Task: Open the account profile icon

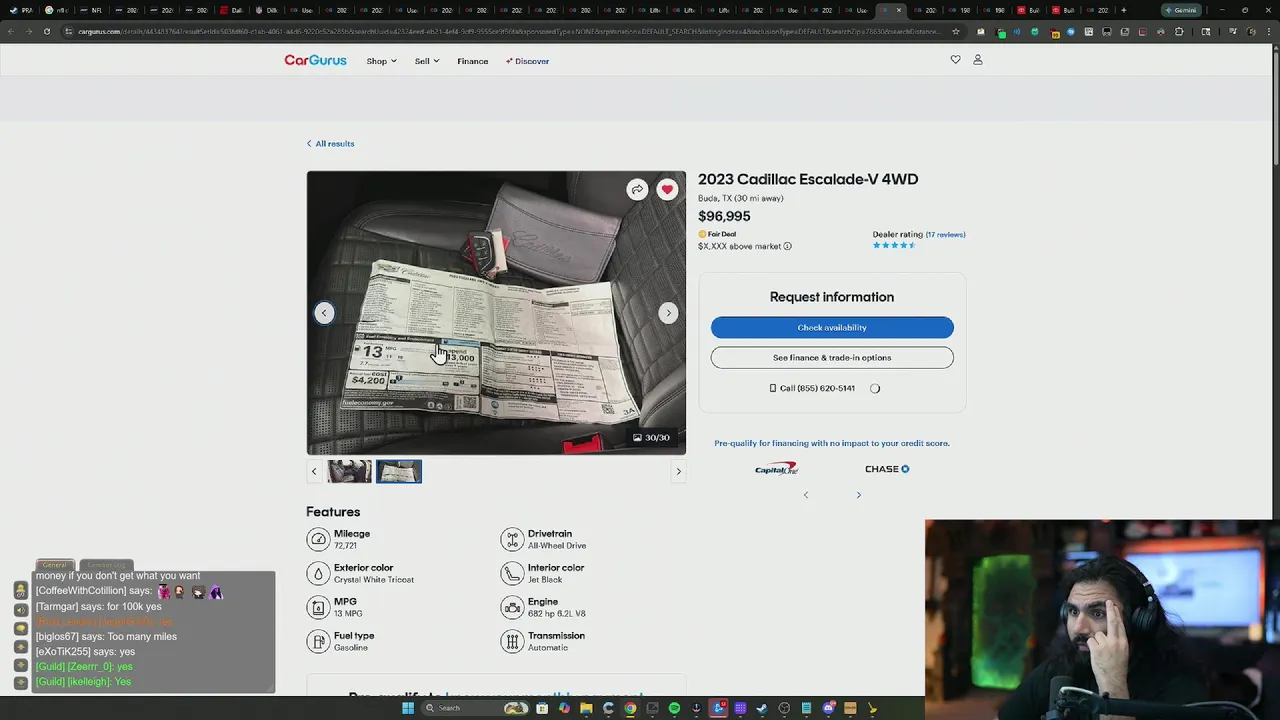Action: coord(978,60)
